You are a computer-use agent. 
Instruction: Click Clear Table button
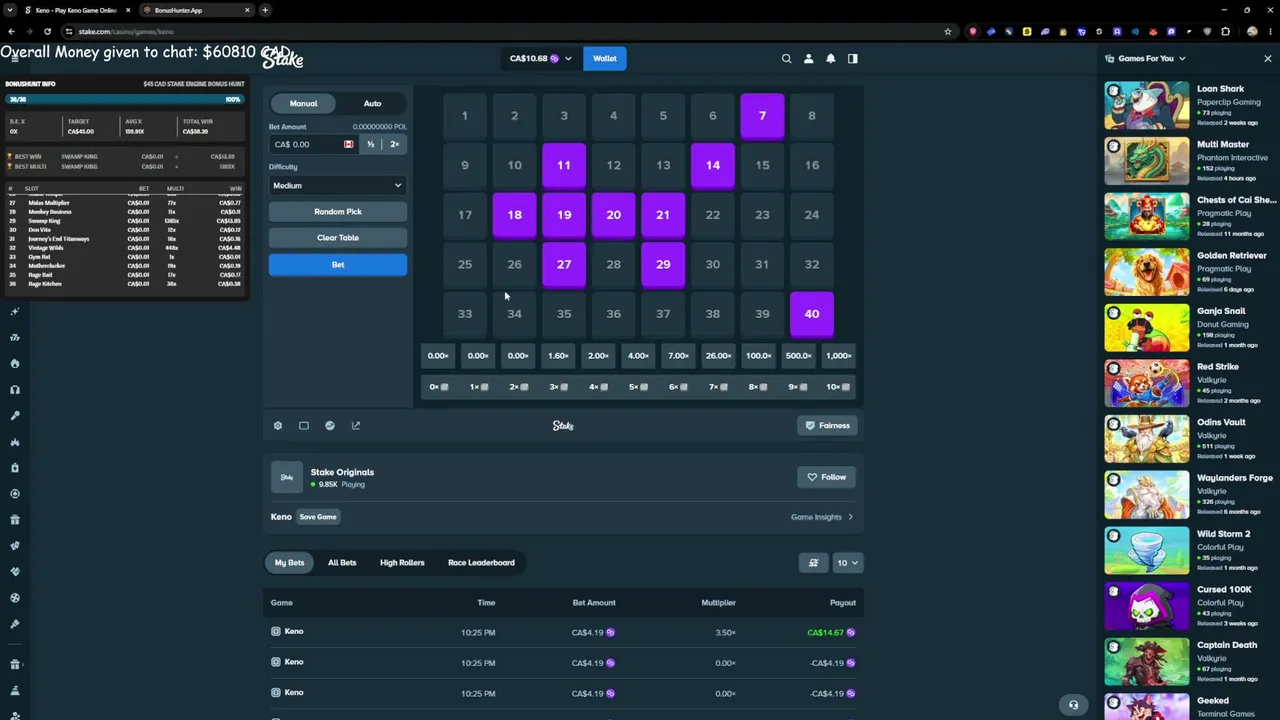(x=338, y=238)
